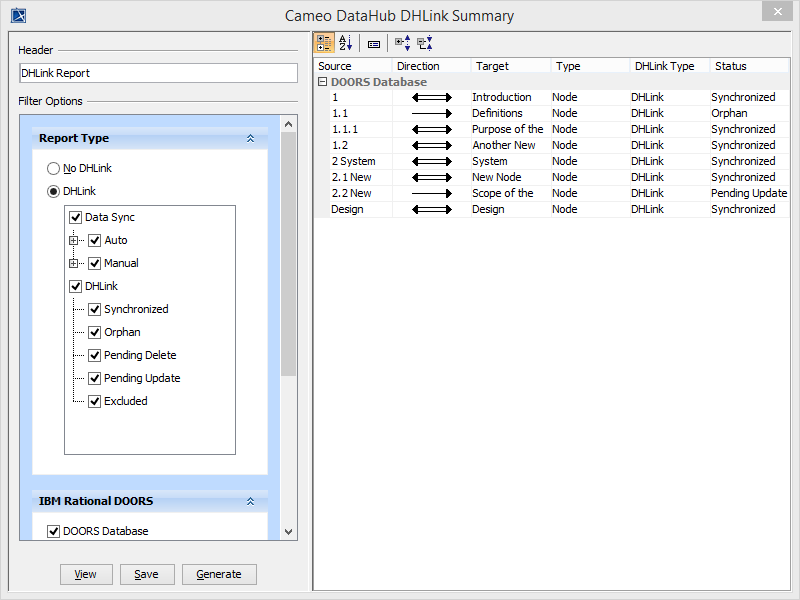
Task: Sort by the Status column header
Action: click(749, 66)
